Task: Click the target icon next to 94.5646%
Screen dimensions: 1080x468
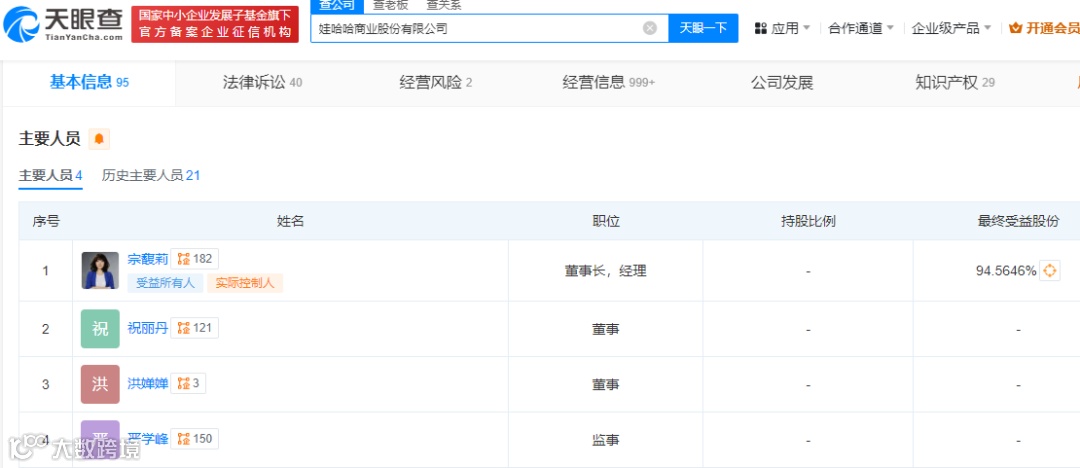Action: 1050,271
